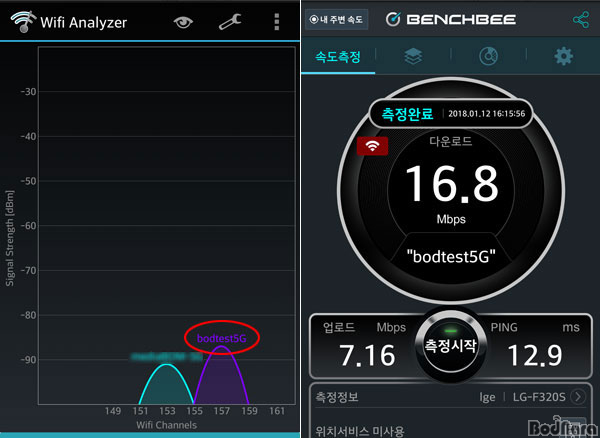
Task: Select the 속도측정 tab
Action: point(338,57)
